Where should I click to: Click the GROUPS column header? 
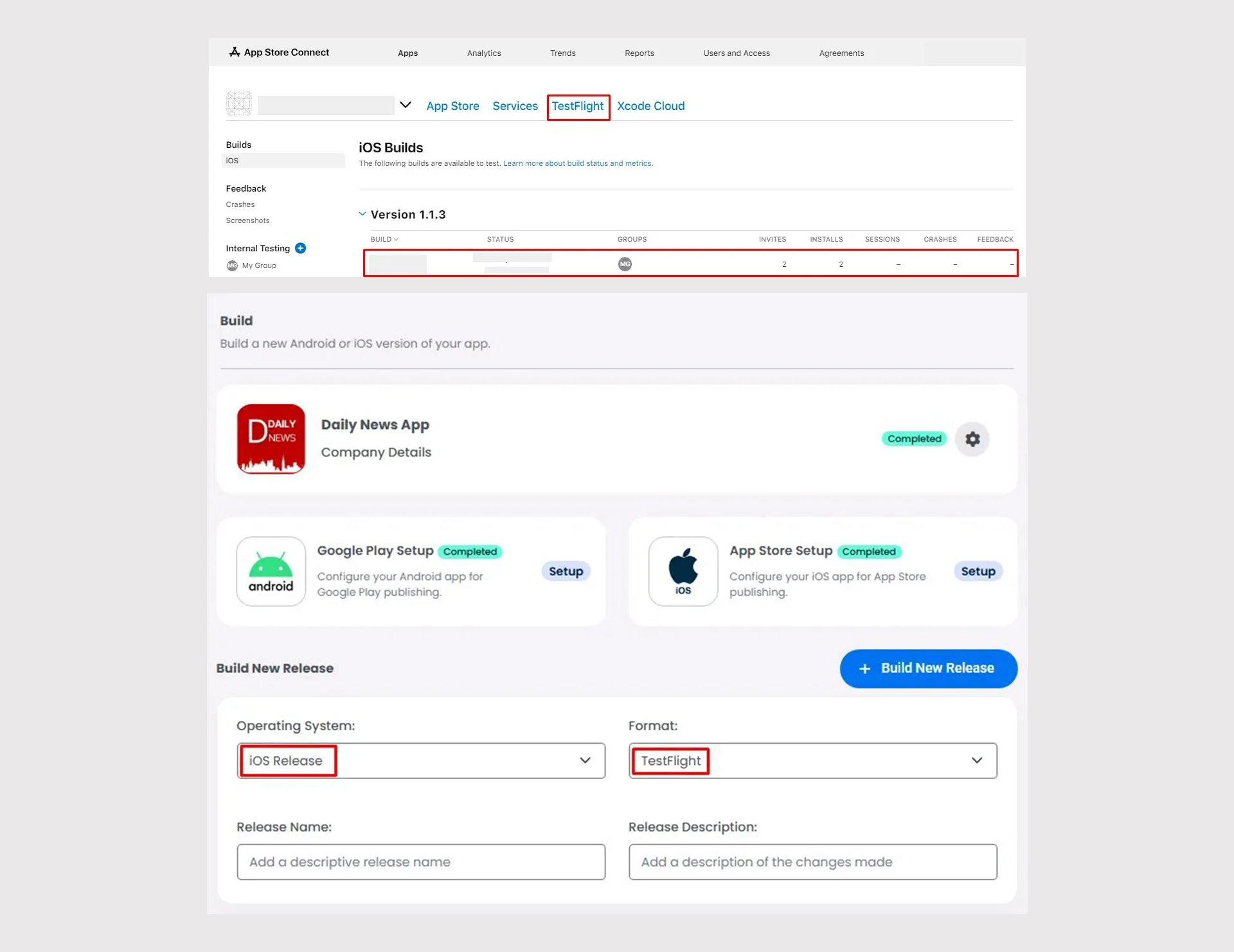pyautogui.click(x=632, y=239)
